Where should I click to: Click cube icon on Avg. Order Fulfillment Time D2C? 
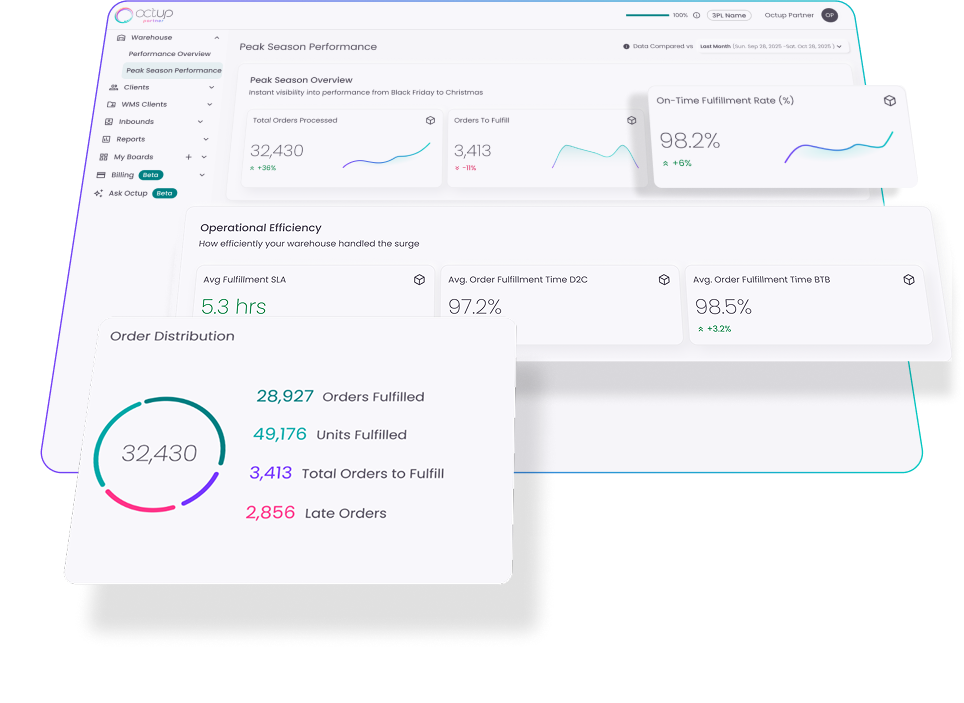pos(664,280)
